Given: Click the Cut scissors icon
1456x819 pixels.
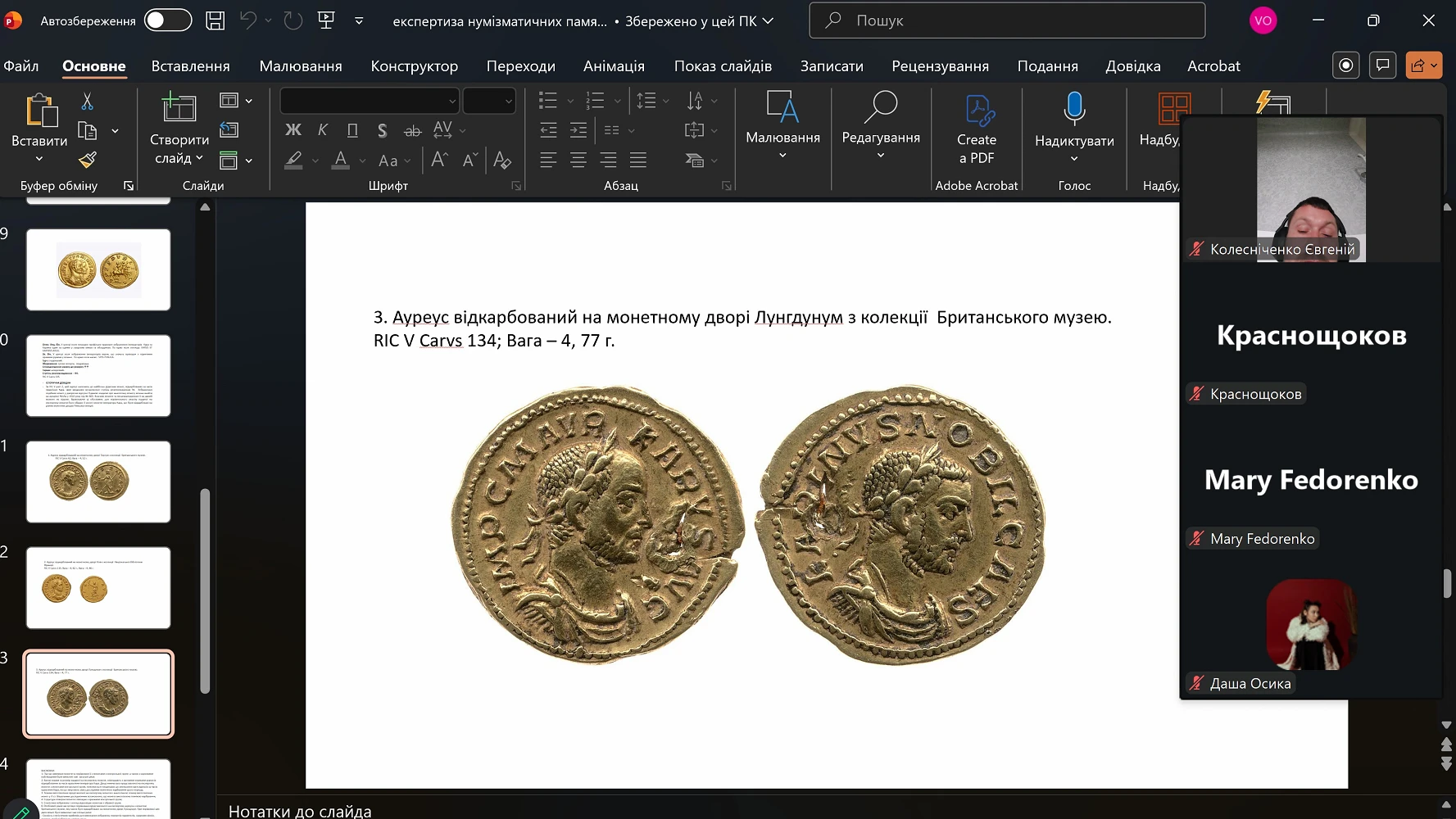Looking at the screenshot, I should pos(87,102).
